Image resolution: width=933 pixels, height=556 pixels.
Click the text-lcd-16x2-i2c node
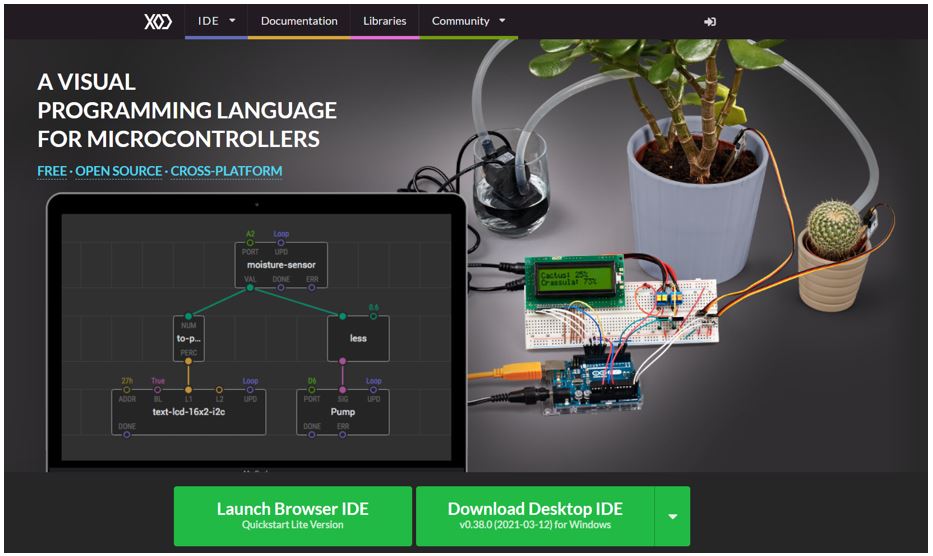(189, 412)
